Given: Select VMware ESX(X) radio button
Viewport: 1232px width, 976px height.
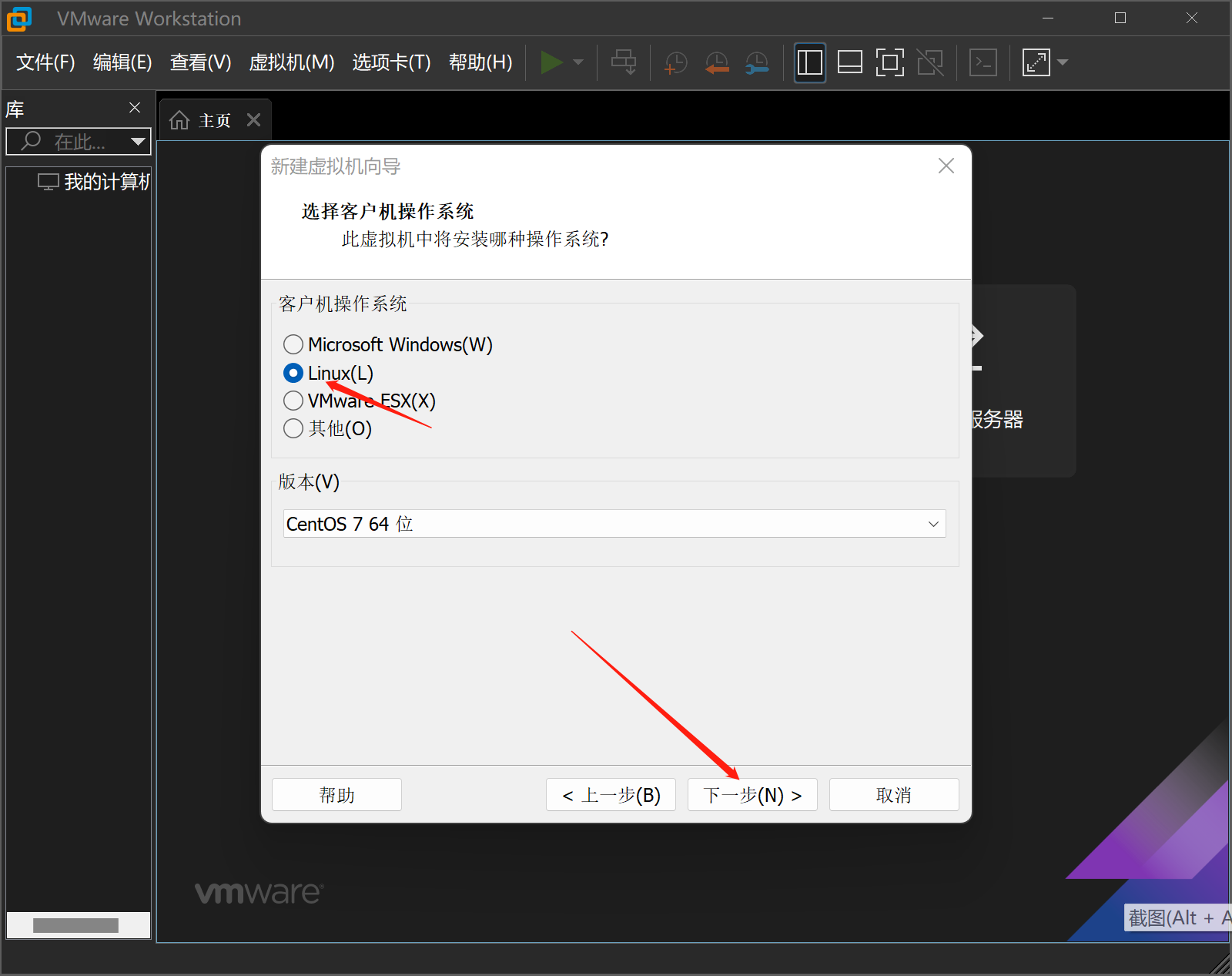Looking at the screenshot, I should tap(293, 401).
